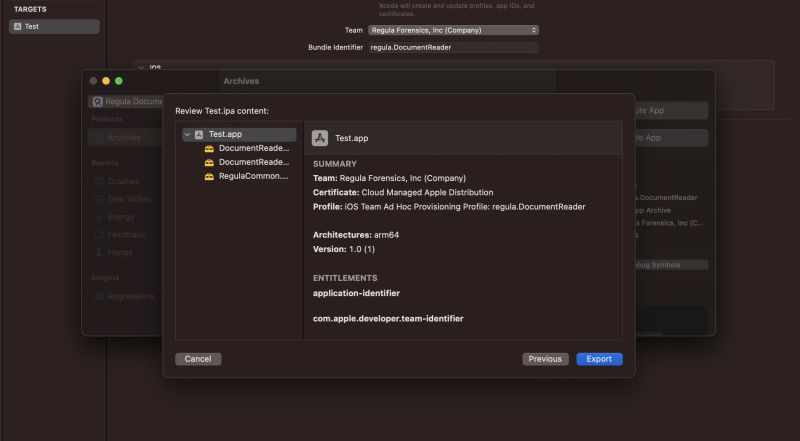Click Distribute App in Organizer window

tap(671, 110)
